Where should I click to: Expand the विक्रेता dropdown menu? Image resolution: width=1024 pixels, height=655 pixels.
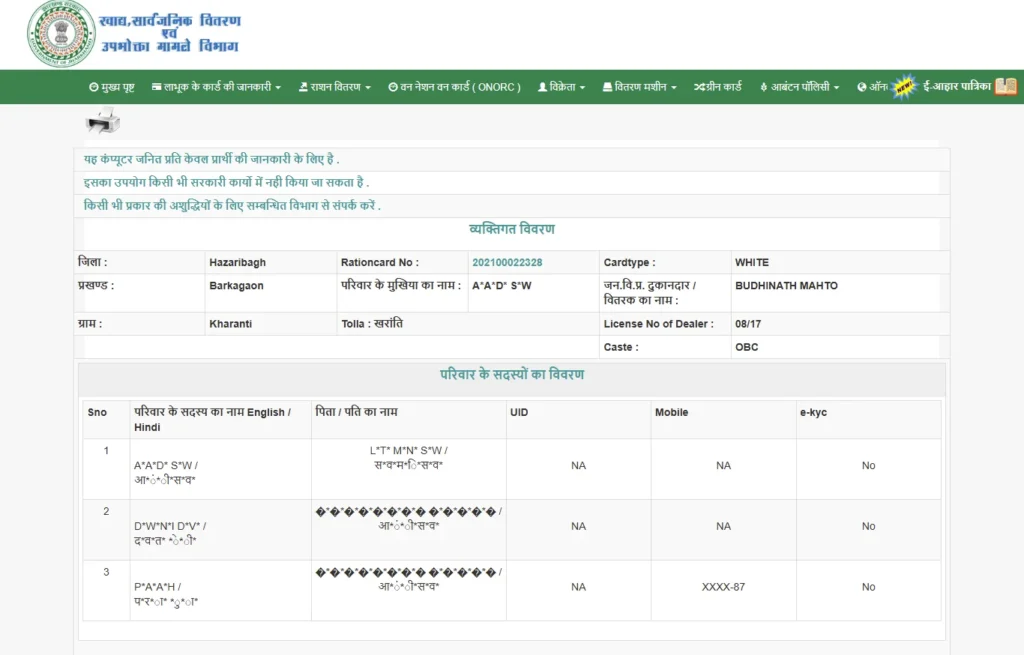point(561,87)
